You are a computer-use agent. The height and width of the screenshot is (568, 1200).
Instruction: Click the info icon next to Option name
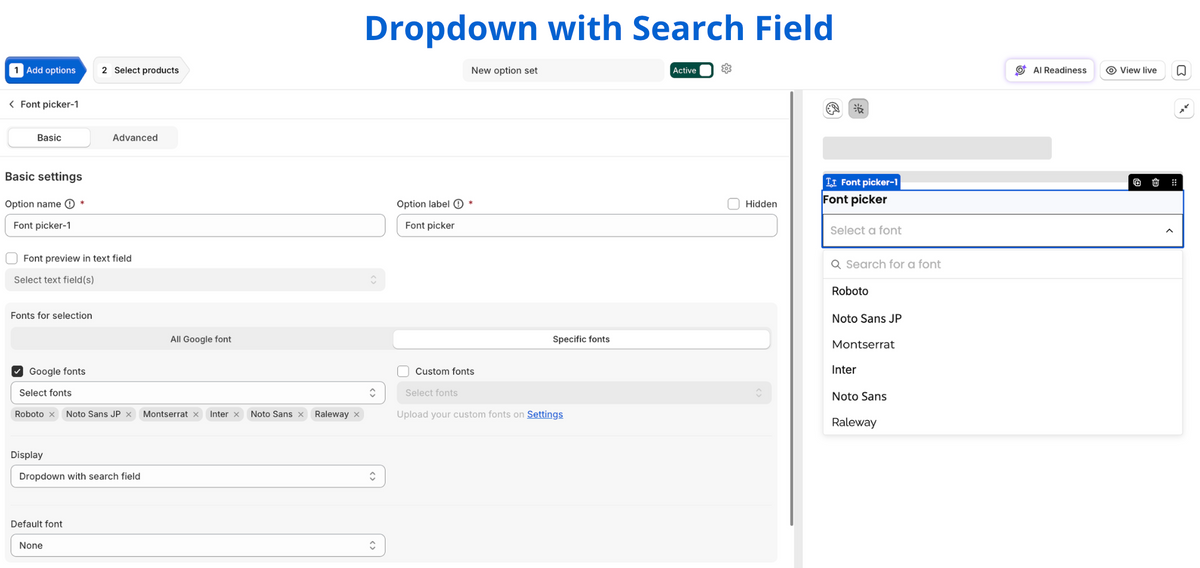point(70,204)
